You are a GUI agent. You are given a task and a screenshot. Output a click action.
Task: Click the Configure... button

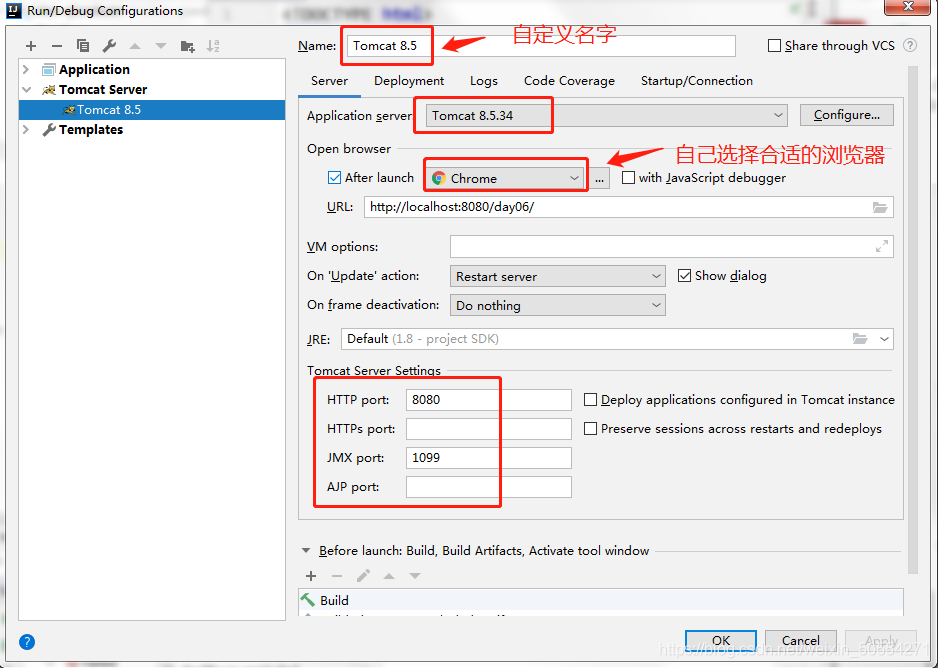click(x=846, y=115)
